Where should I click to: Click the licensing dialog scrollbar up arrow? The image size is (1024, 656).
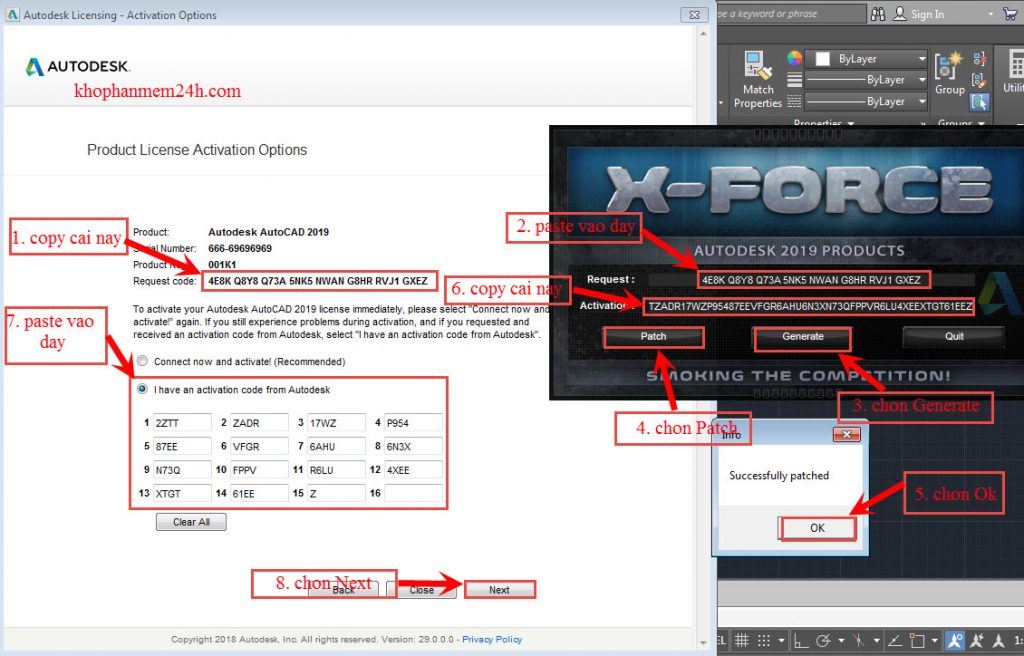click(703, 33)
